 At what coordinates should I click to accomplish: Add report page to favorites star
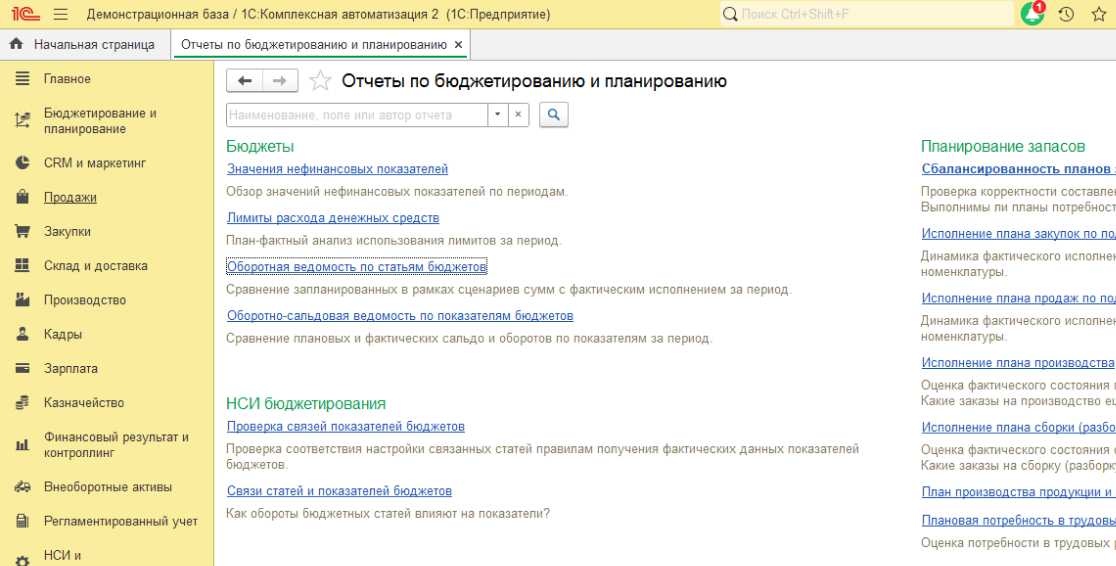click(x=320, y=81)
